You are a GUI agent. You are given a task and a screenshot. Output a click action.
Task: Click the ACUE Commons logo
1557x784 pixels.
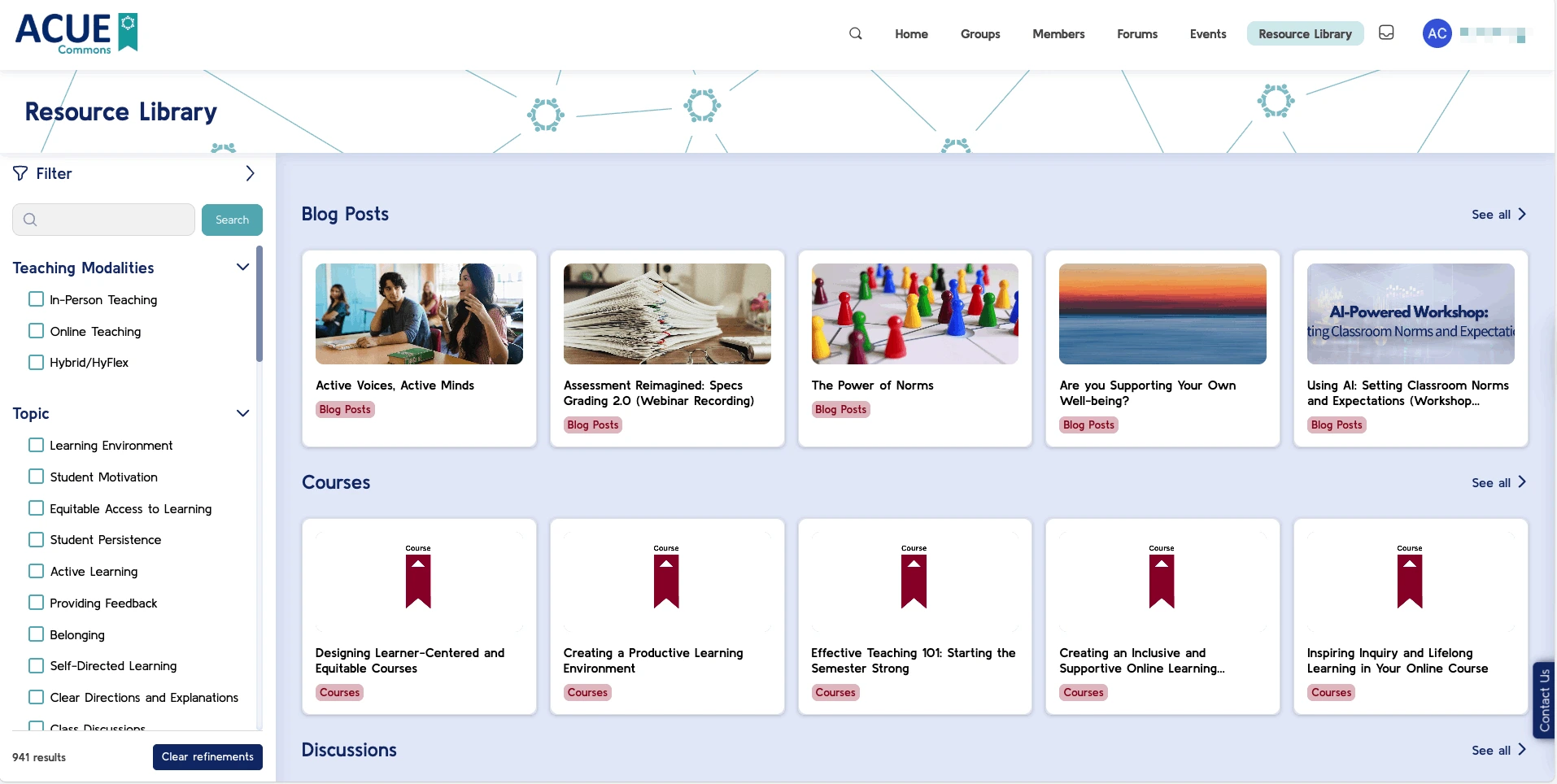[76, 33]
